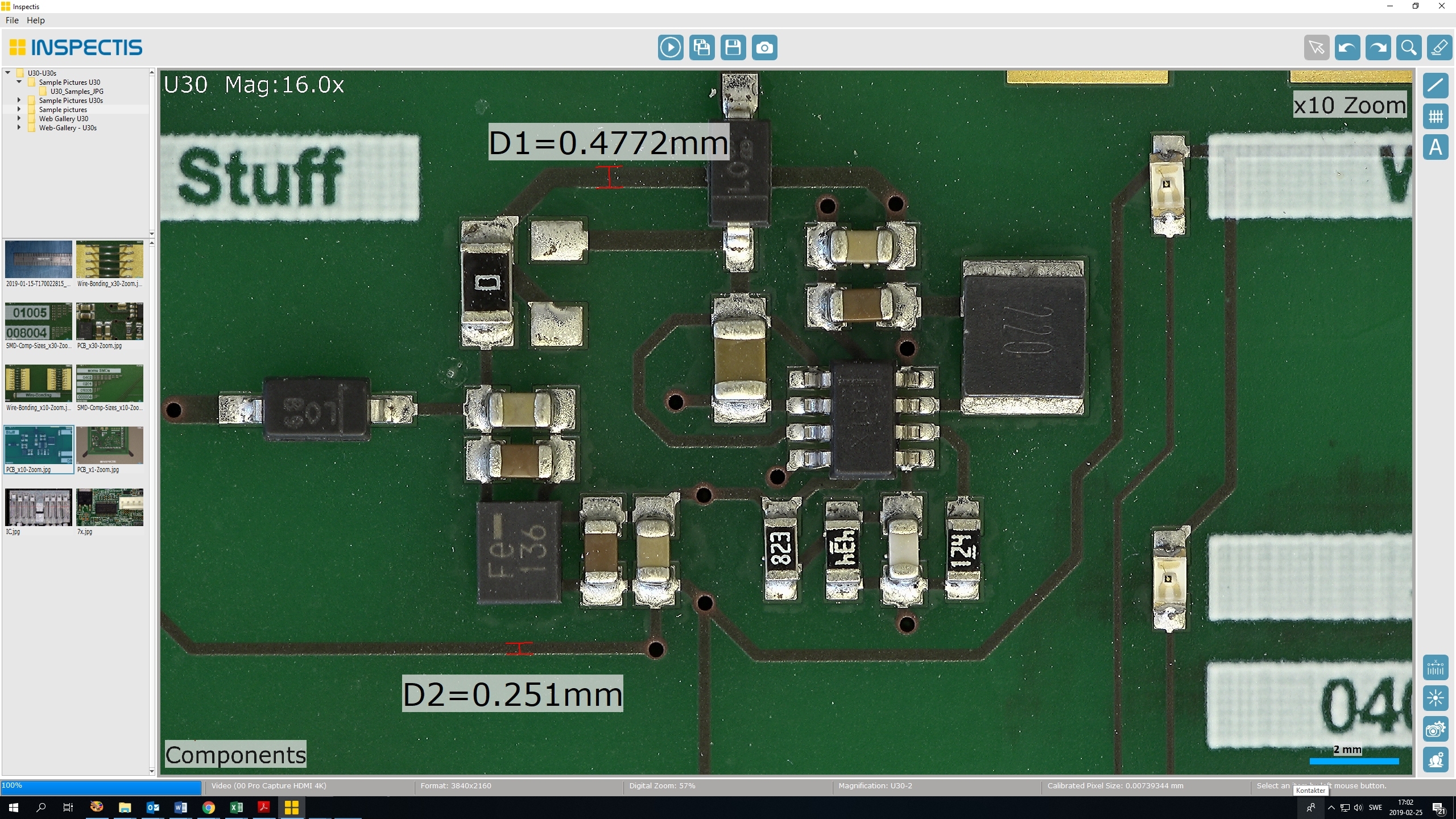
Task: Collapse the U30-U30s root folder
Action: (x=8, y=73)
